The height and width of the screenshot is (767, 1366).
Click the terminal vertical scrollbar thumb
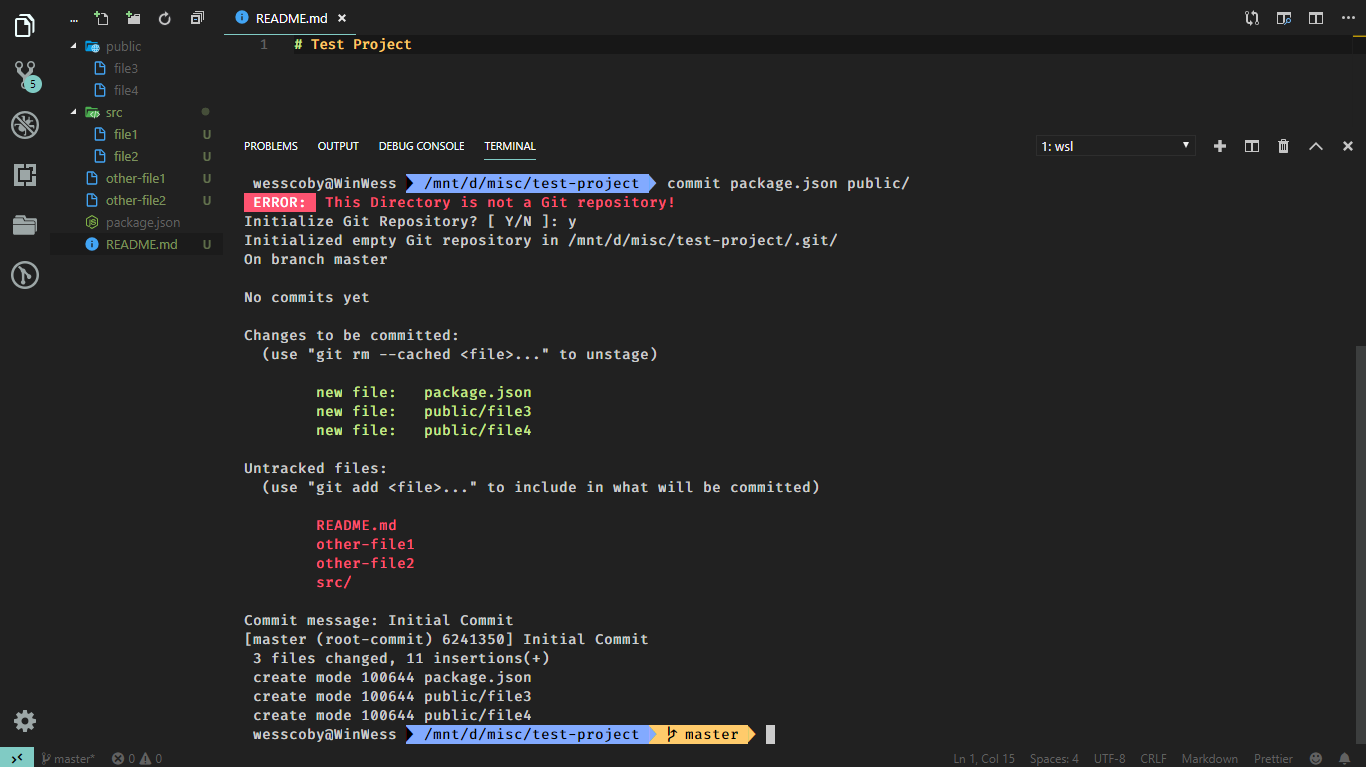1359,546
